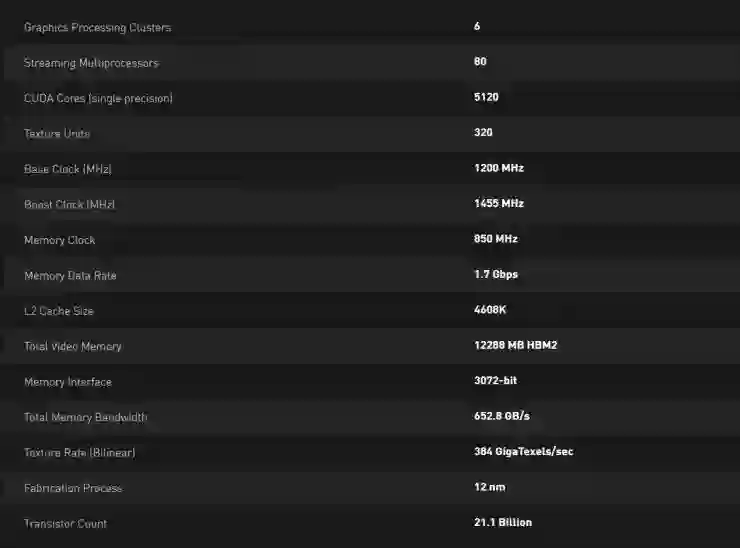This screenshot has height=548, width=740.
Task: Click the 1200 MHz base clock value
Action: pos(498,168)
